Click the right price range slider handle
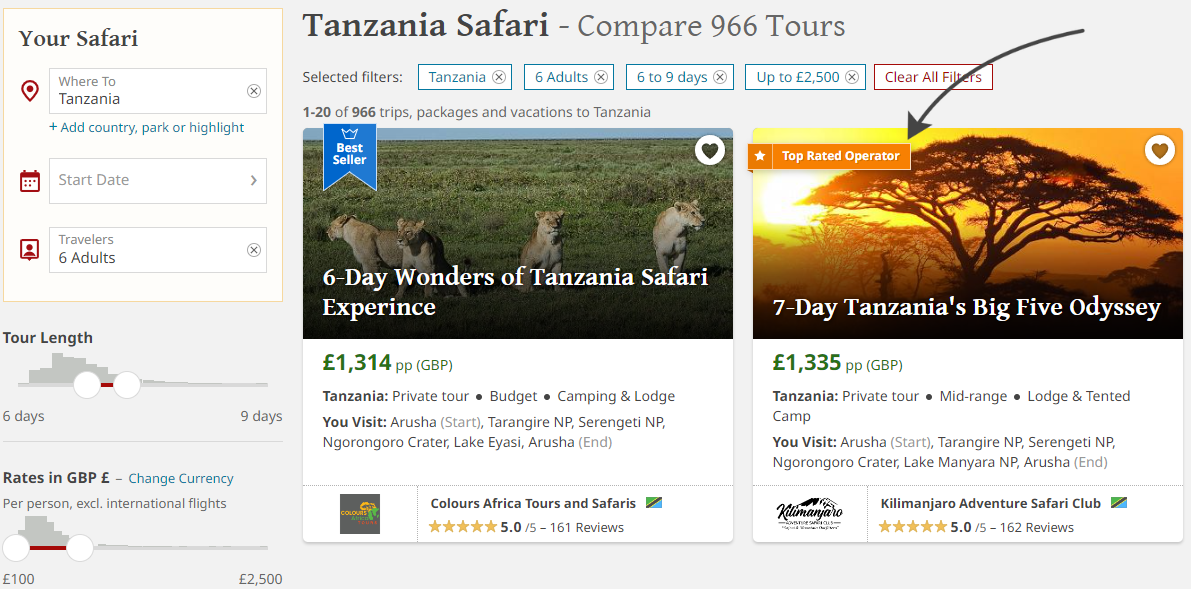 pyautogui.click(x=79, y=548)
